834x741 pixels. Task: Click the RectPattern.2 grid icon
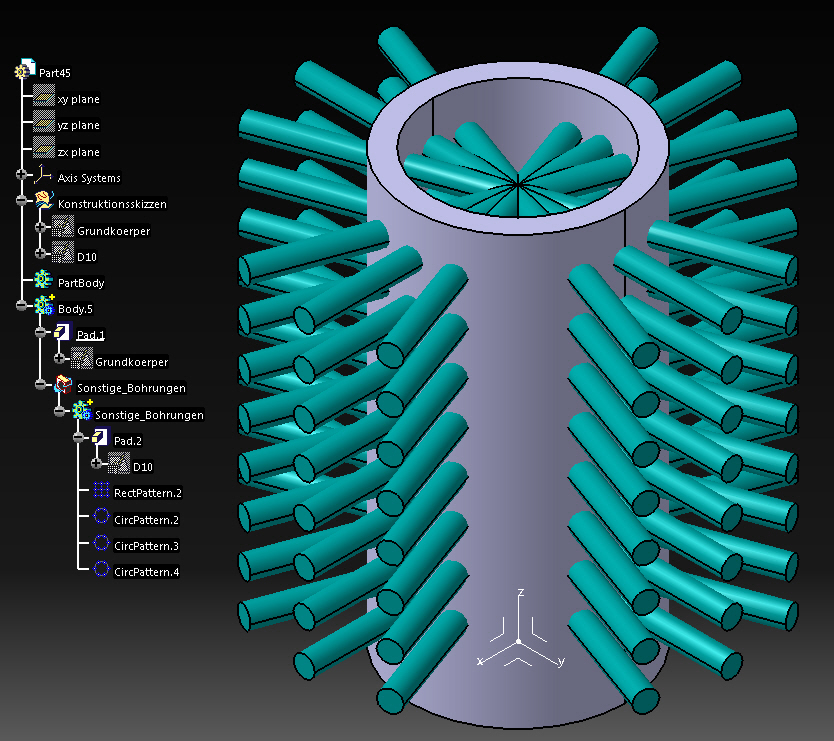click(x=101, y=489)
